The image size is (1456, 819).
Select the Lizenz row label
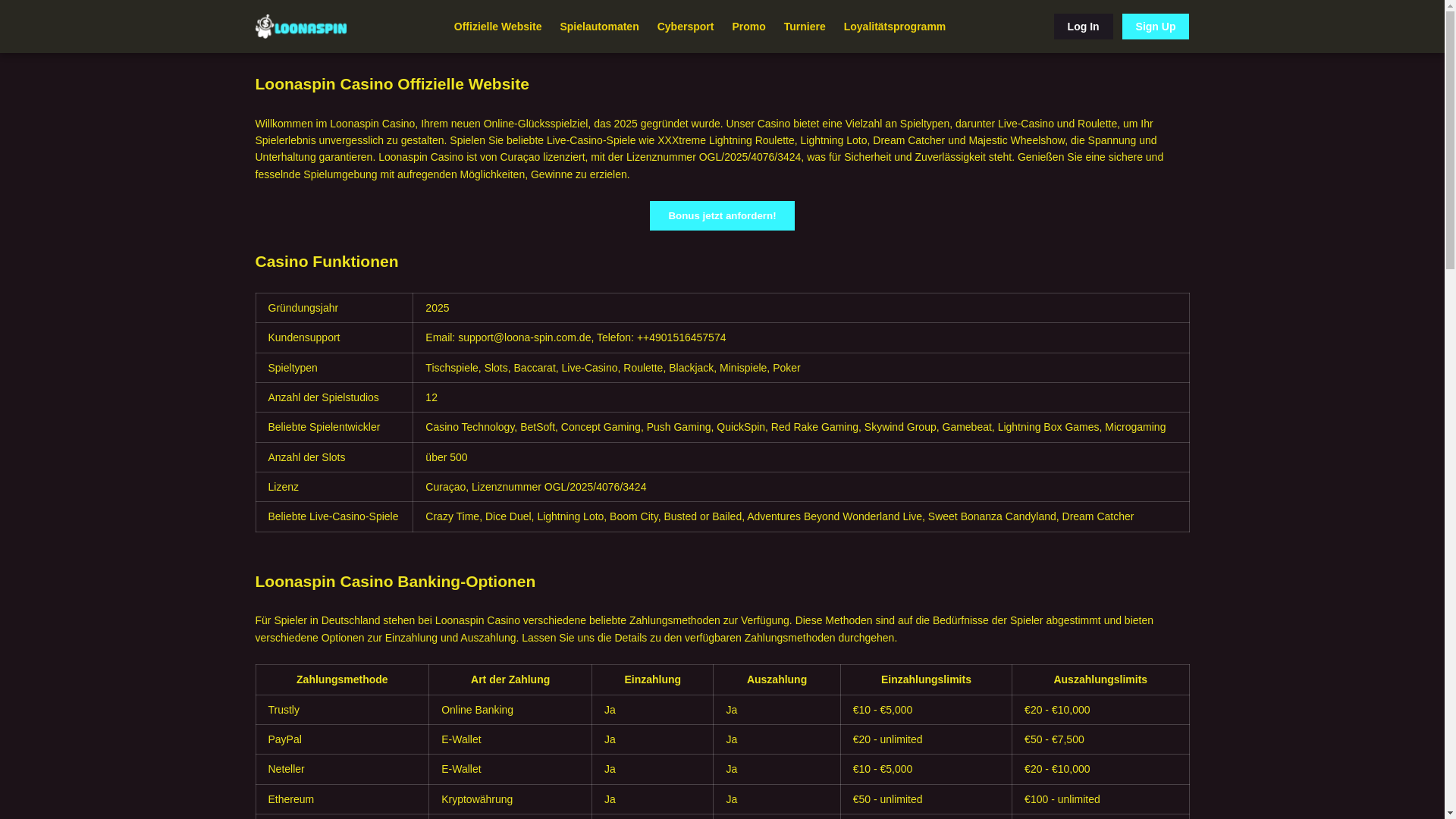(x=334, y=487)
